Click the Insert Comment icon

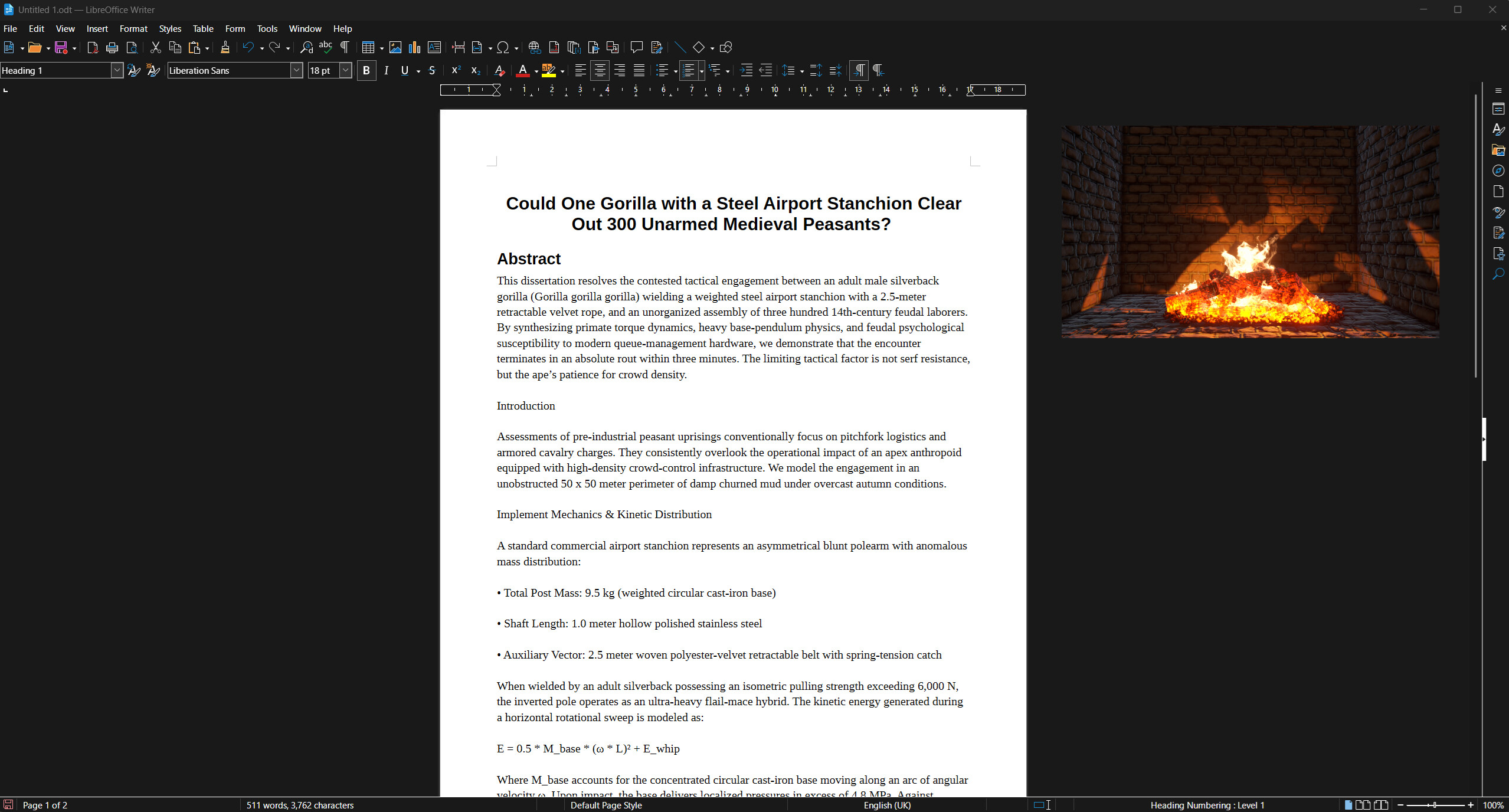point(636,48)
